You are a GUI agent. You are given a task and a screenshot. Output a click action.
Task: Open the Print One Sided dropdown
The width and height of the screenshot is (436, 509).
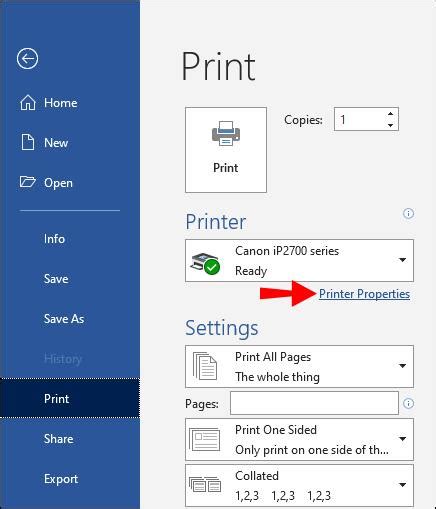pos(299,439)
